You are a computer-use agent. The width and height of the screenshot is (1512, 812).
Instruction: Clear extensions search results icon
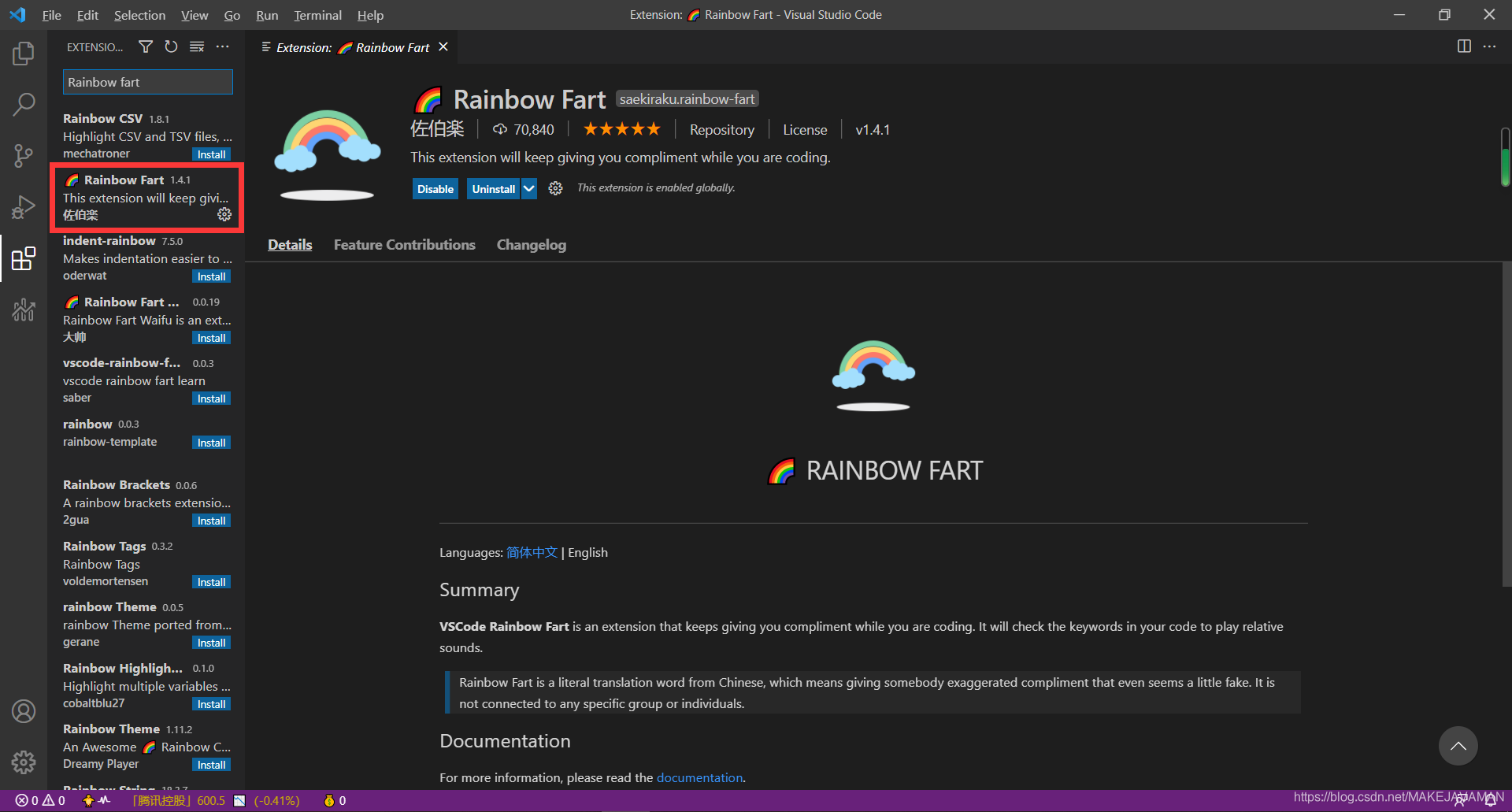pos(197,47)
